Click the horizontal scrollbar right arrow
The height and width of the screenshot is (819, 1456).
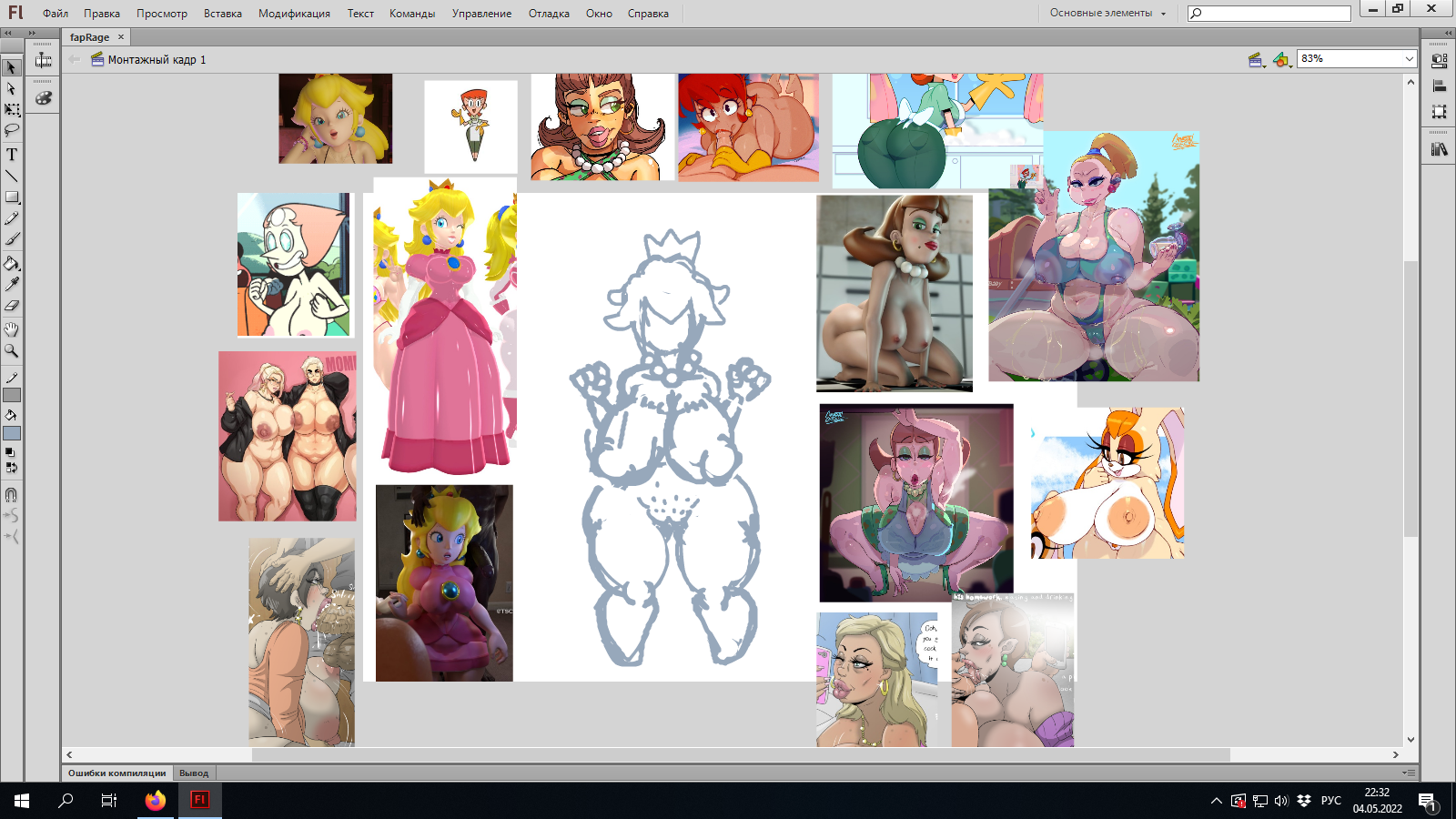tap(1396, 755)
